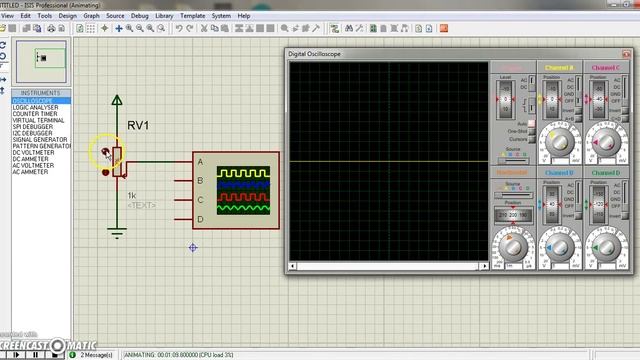Click the simulation Pause button

36,355
